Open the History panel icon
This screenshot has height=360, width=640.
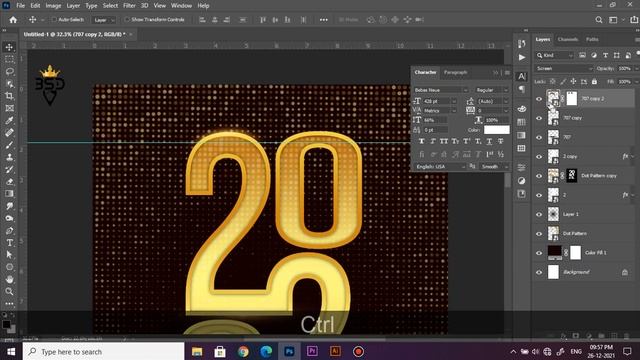click(522, 44)
